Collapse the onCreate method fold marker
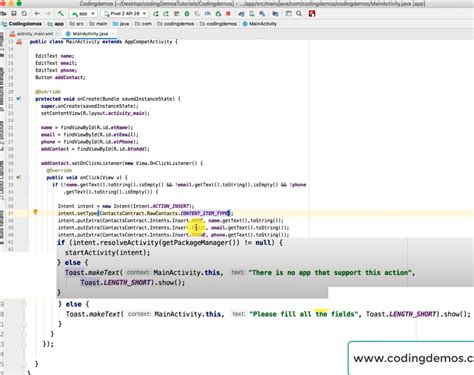The image size is (474, 375). click(x=27, y=99)
